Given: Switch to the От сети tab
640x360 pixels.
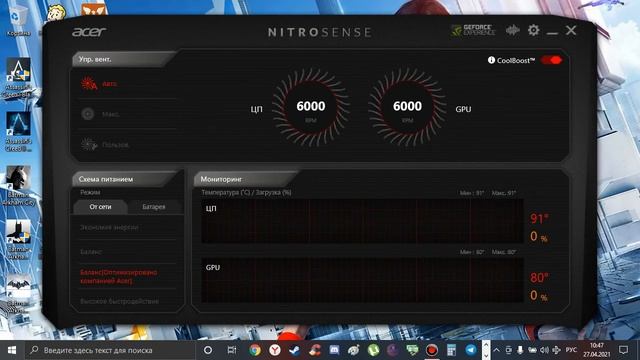Looking at the screenshot, I should [x=100, y=207].
